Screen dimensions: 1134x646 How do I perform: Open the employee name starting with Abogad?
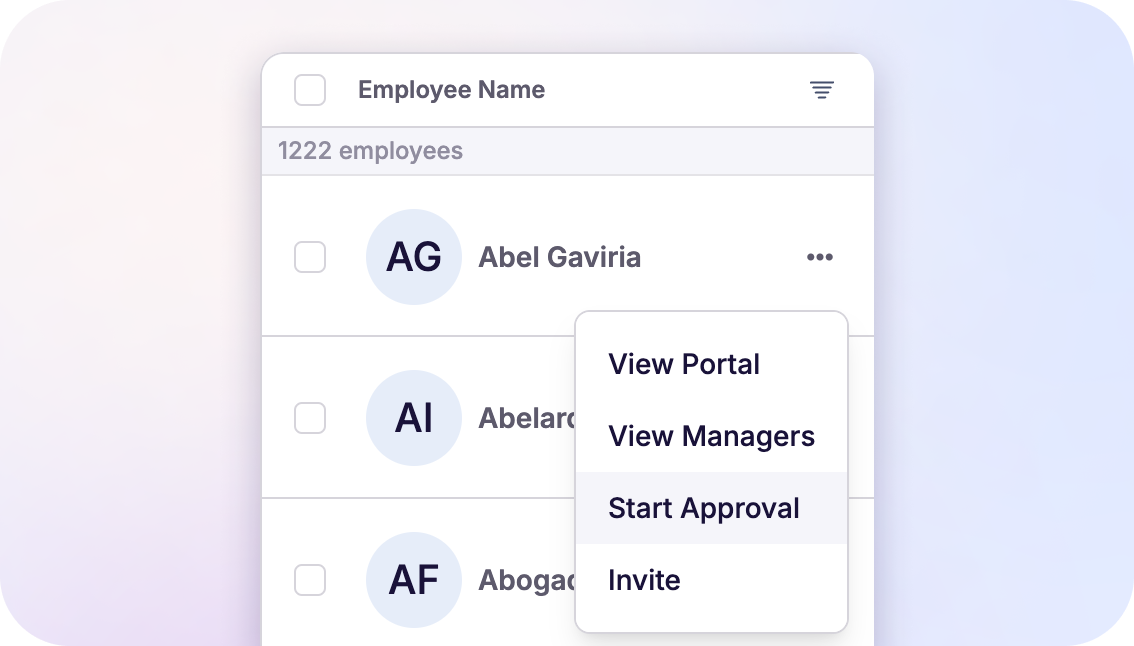click(526, 580)
